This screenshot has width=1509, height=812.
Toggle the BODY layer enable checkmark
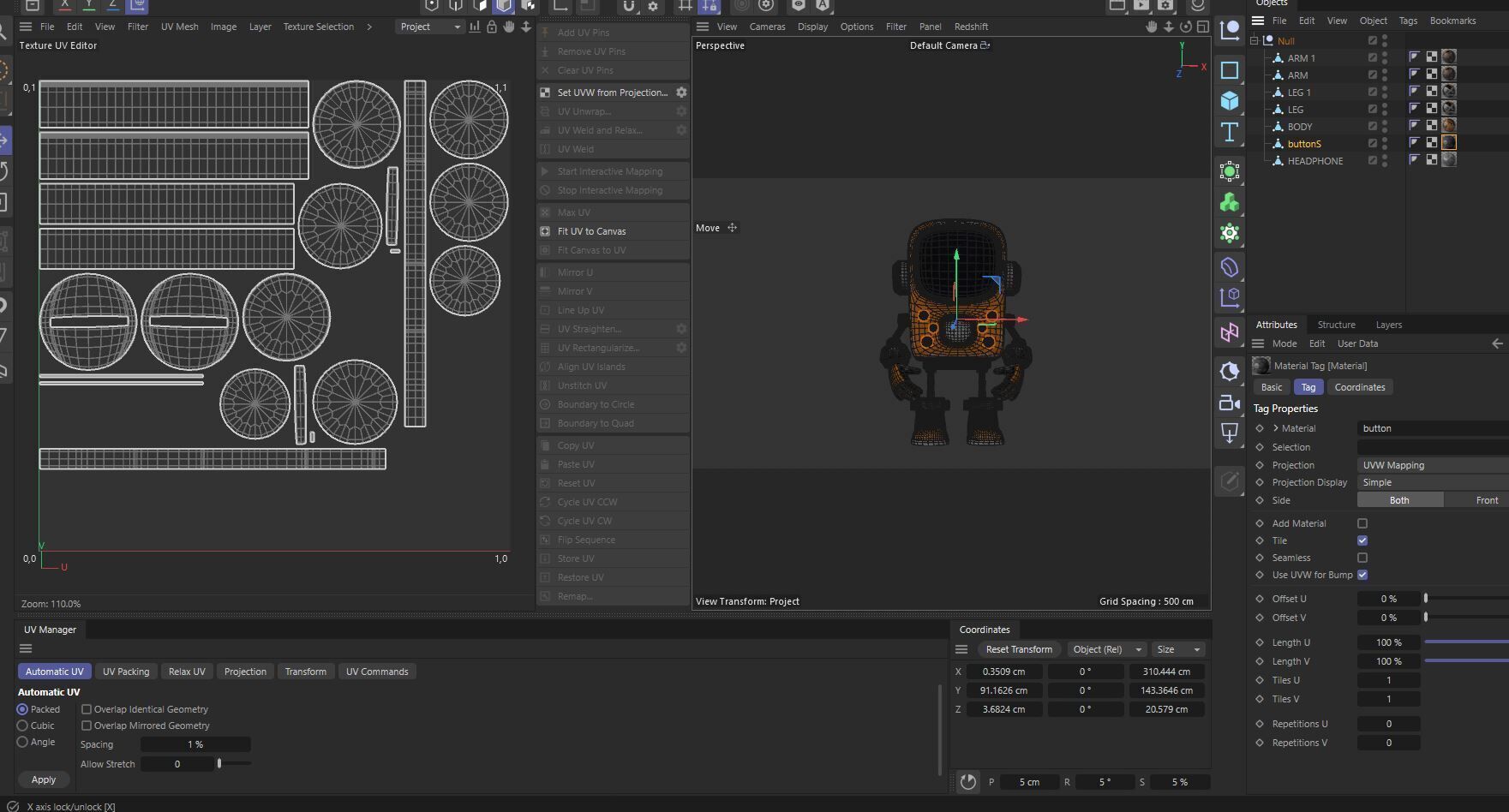[x=1373, y=126]
